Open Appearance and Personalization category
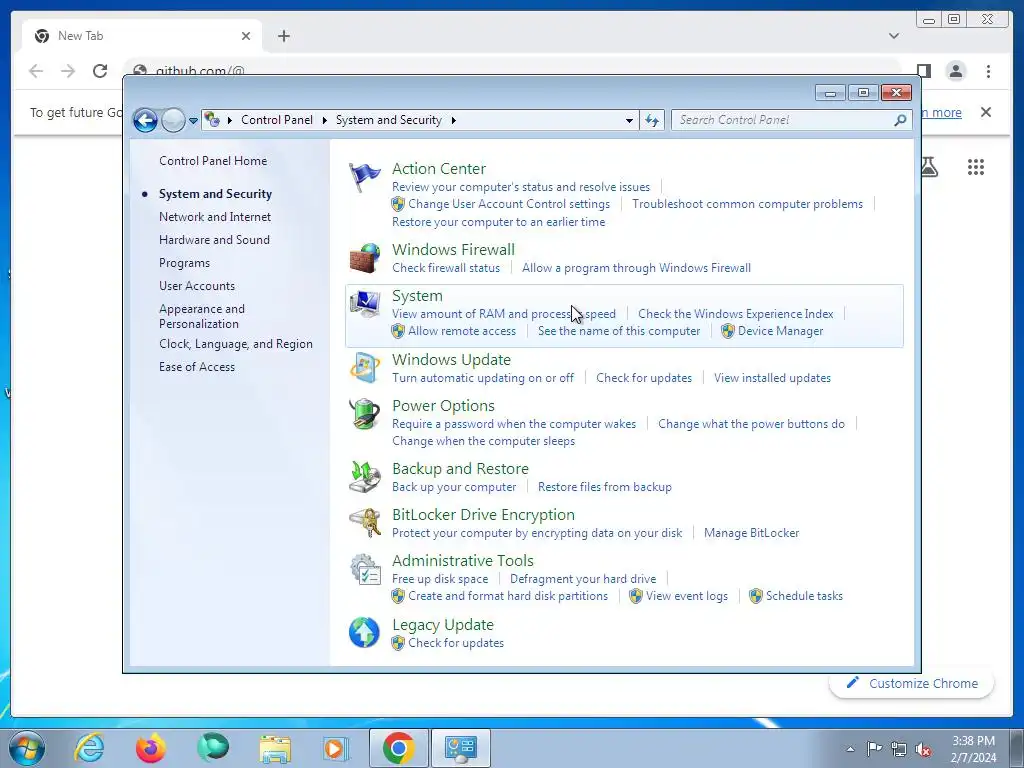 pos(202,316)
